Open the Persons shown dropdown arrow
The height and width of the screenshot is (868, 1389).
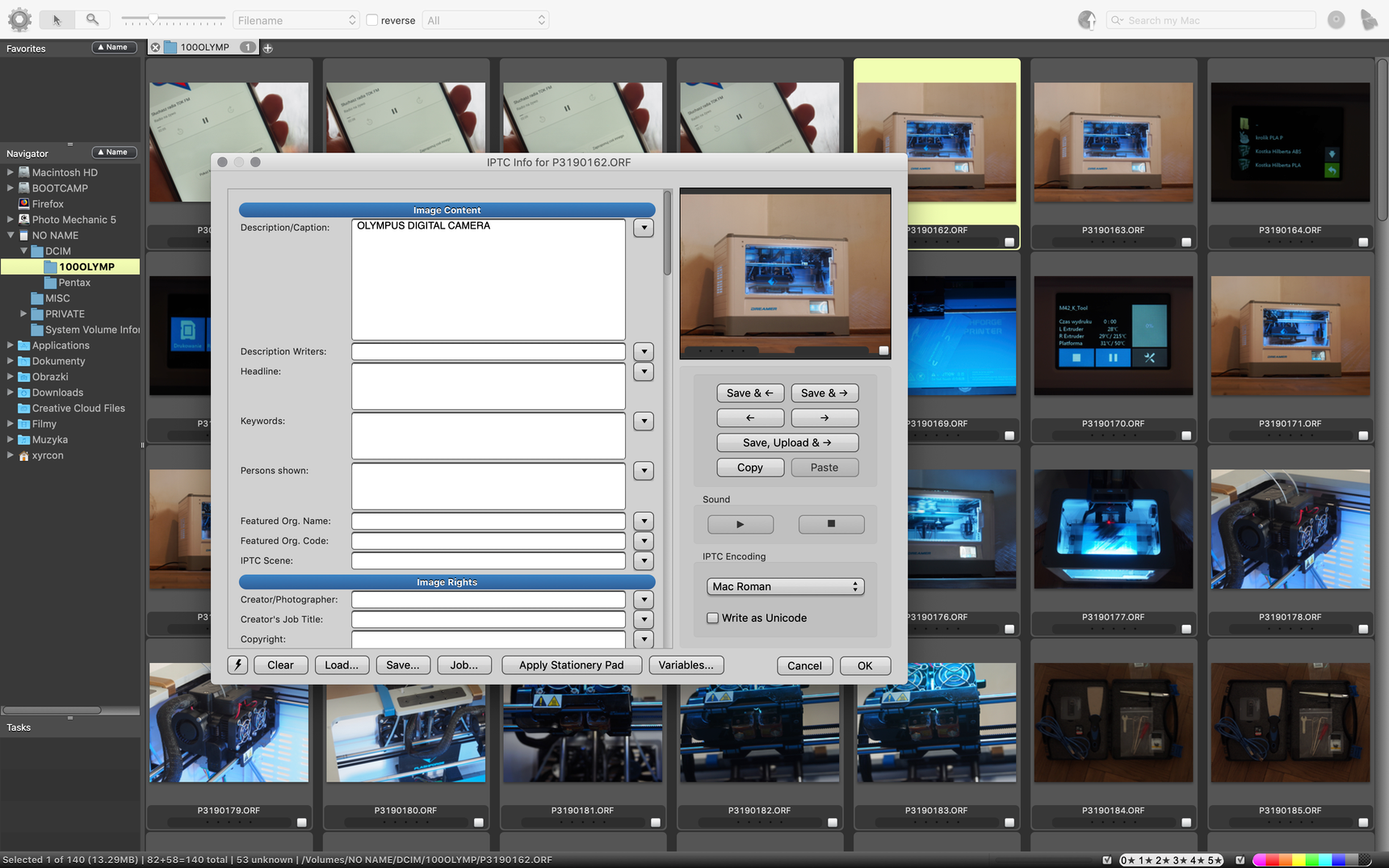coord(644,470)
